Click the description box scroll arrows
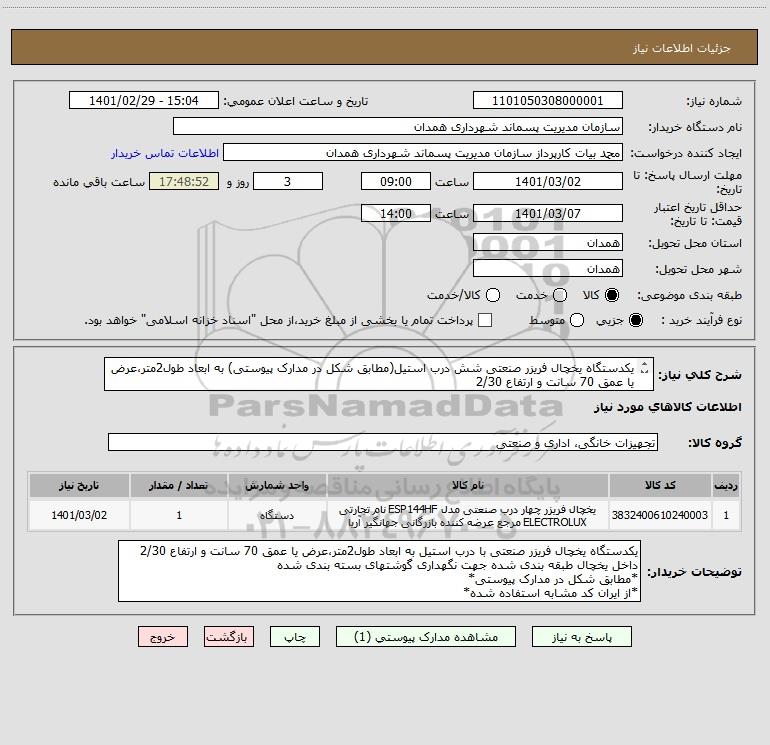 (645, 367)
